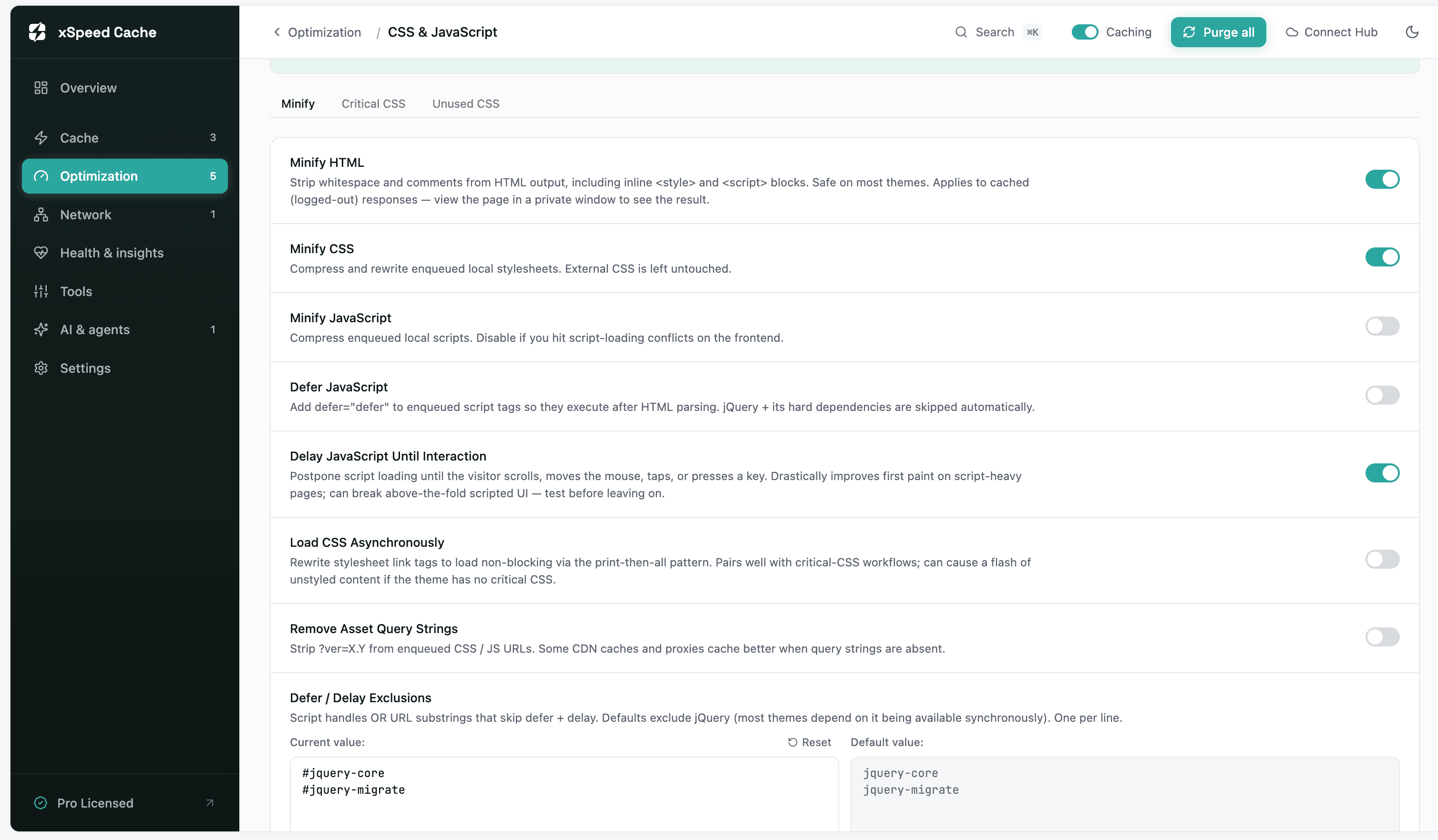Image resolution: width=1438 pixels, height=840 pixels.
Task: Go back using the breadcrumb chevron
Action: [x=277, y=32]
